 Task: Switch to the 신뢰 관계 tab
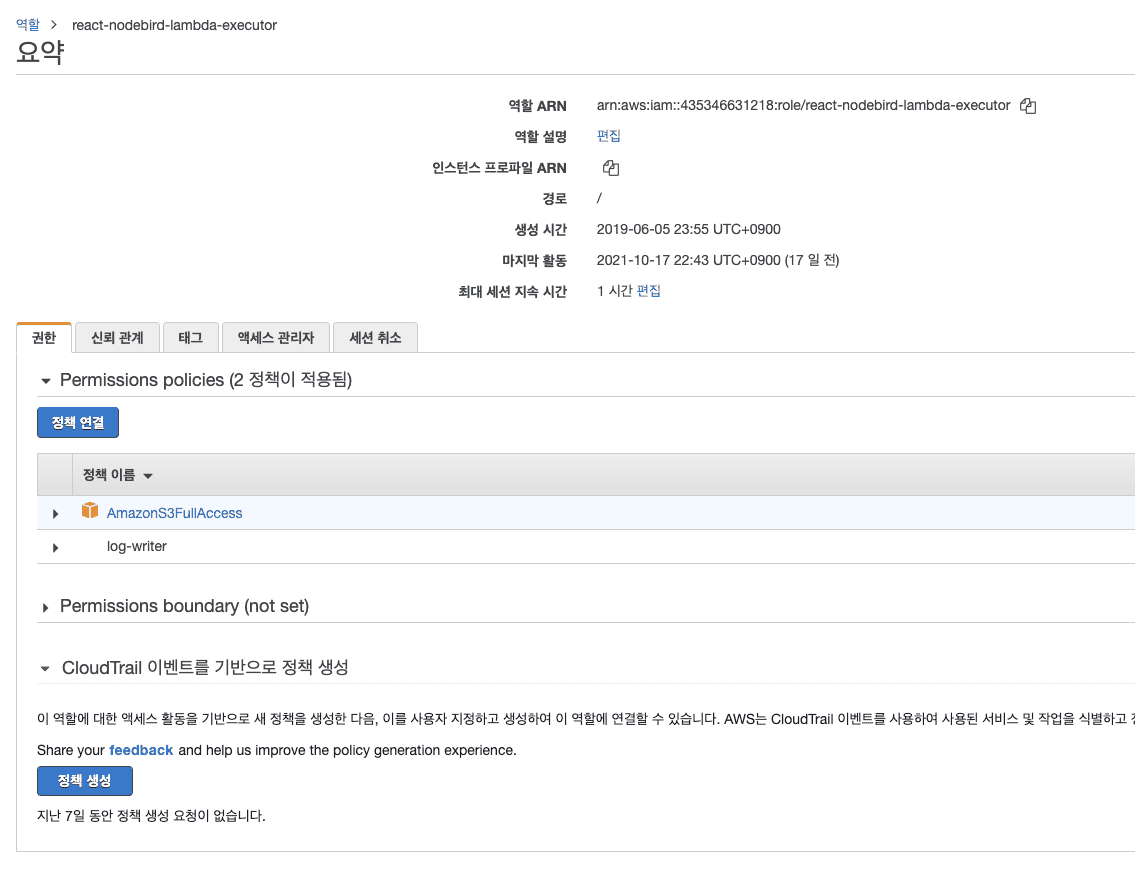coord(117,338)
